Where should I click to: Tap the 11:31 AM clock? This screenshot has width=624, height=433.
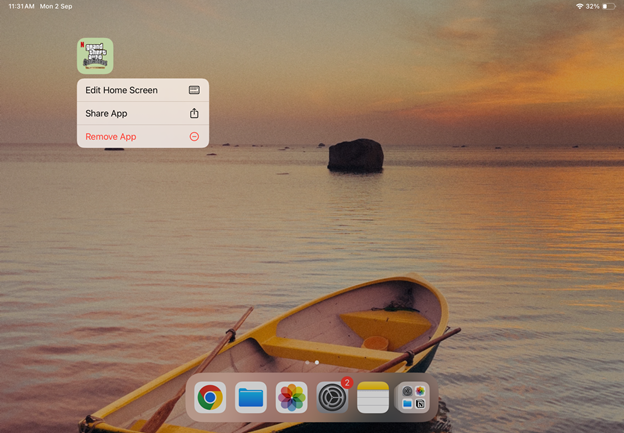[x=21, y=6]
